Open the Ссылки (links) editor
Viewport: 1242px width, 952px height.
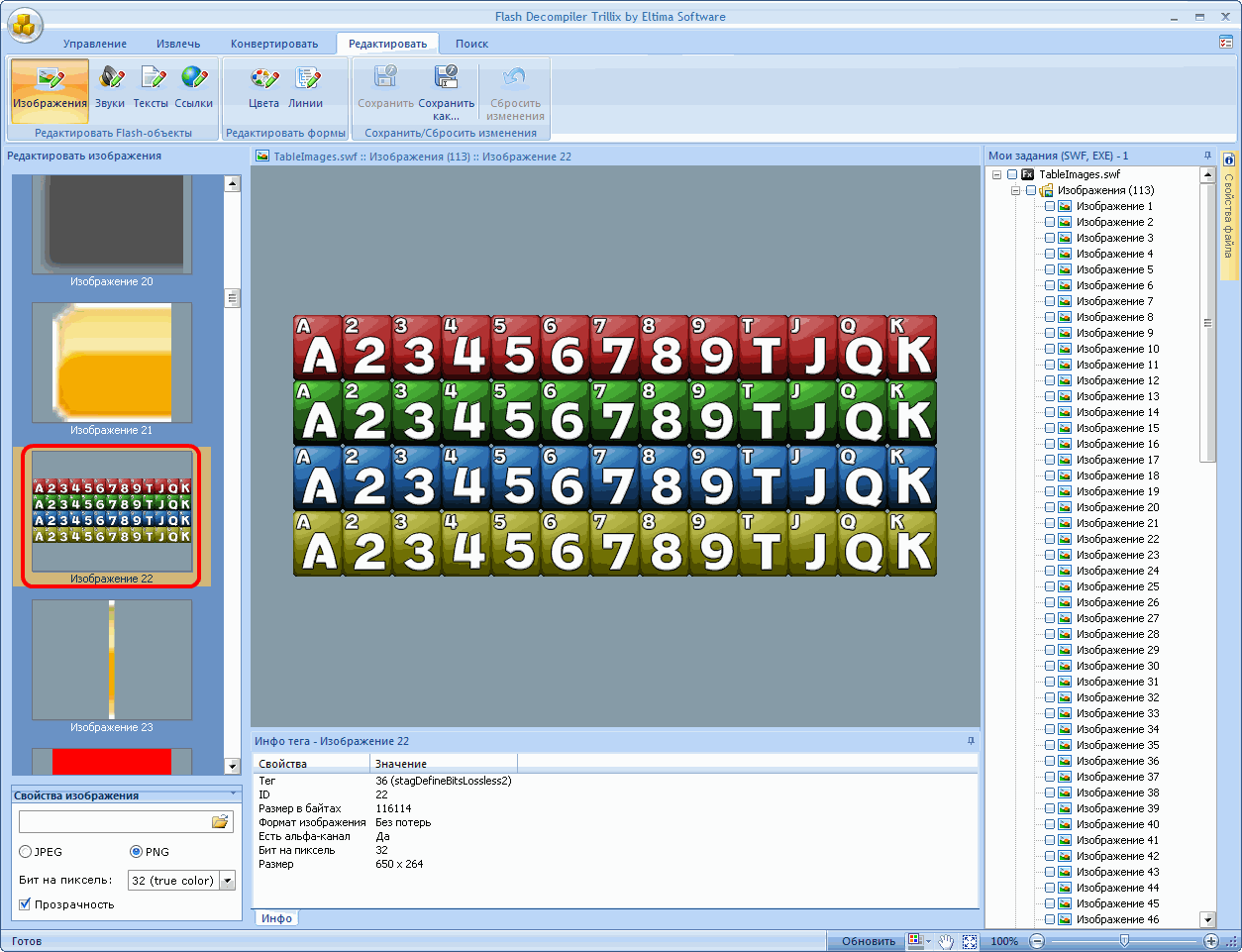point(194,85)
